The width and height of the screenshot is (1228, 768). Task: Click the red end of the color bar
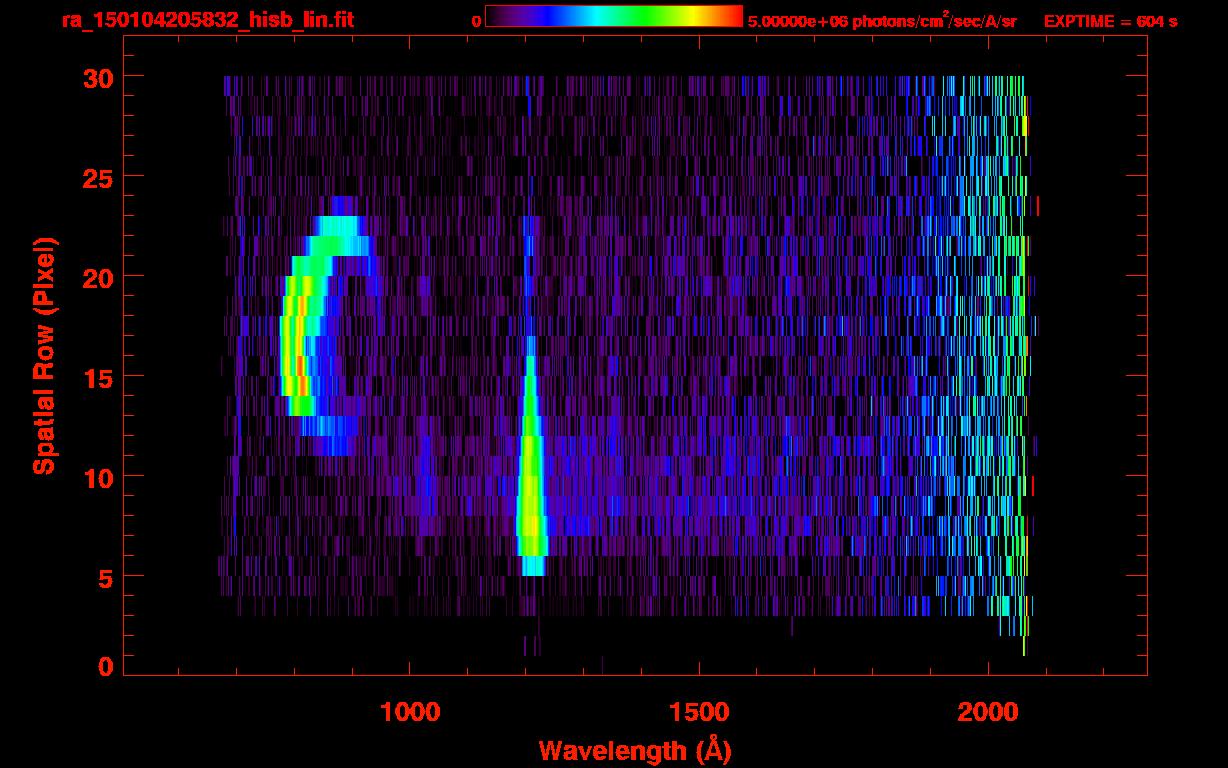(732, 16)
